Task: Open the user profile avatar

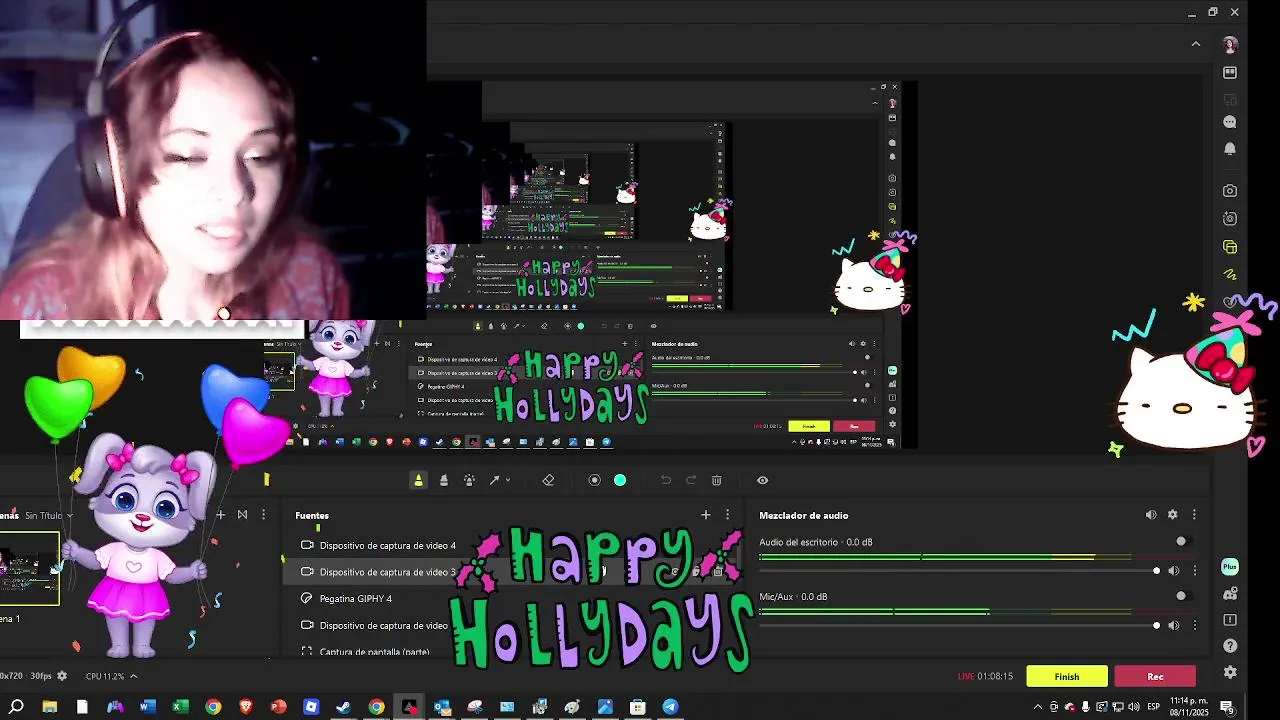Action: [1230, 45]
